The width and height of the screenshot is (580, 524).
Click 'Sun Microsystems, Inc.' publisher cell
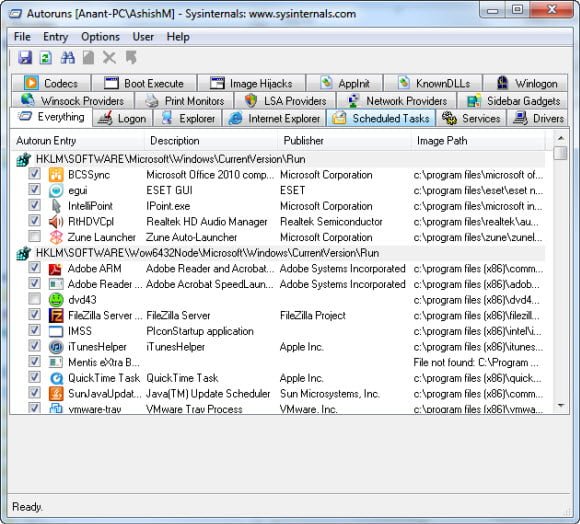point(330,394)
